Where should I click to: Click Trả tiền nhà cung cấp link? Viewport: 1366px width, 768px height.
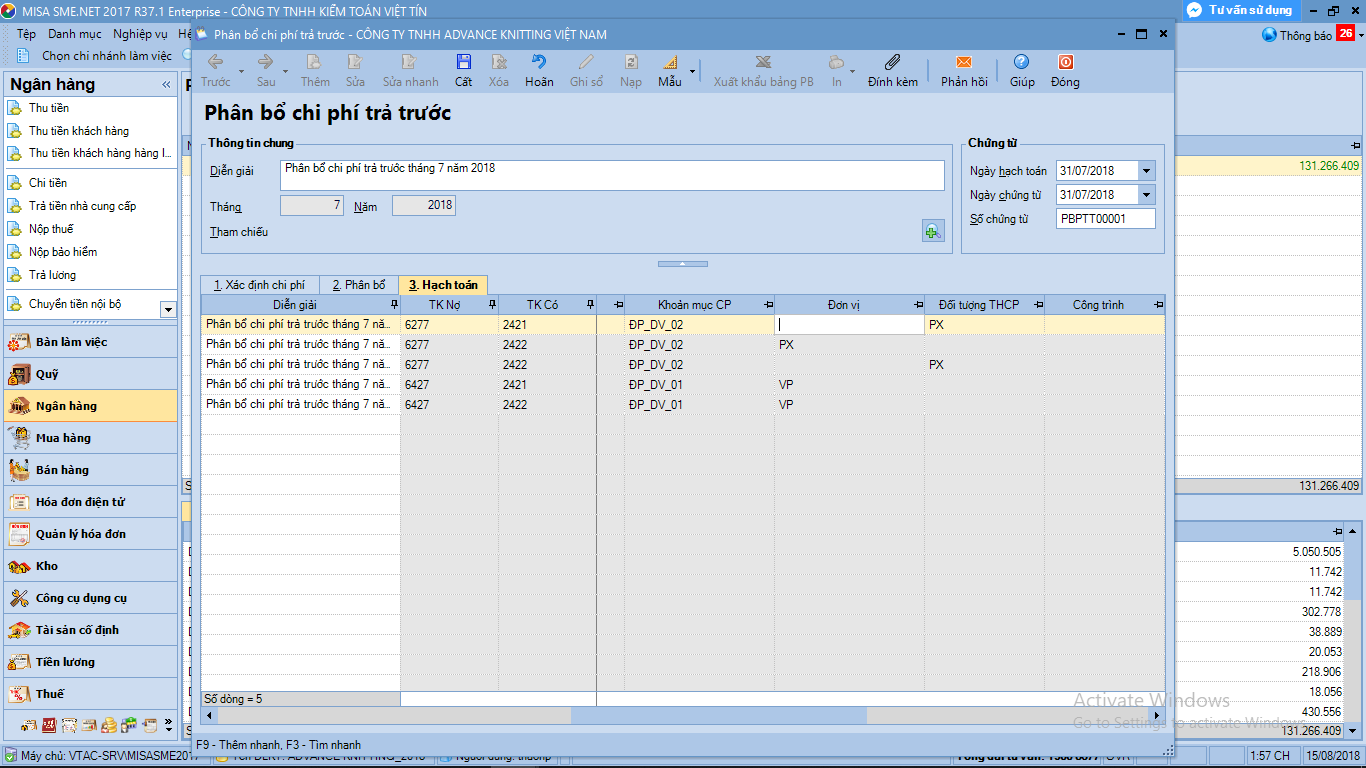pyautogui.click(x=82, y=206)
